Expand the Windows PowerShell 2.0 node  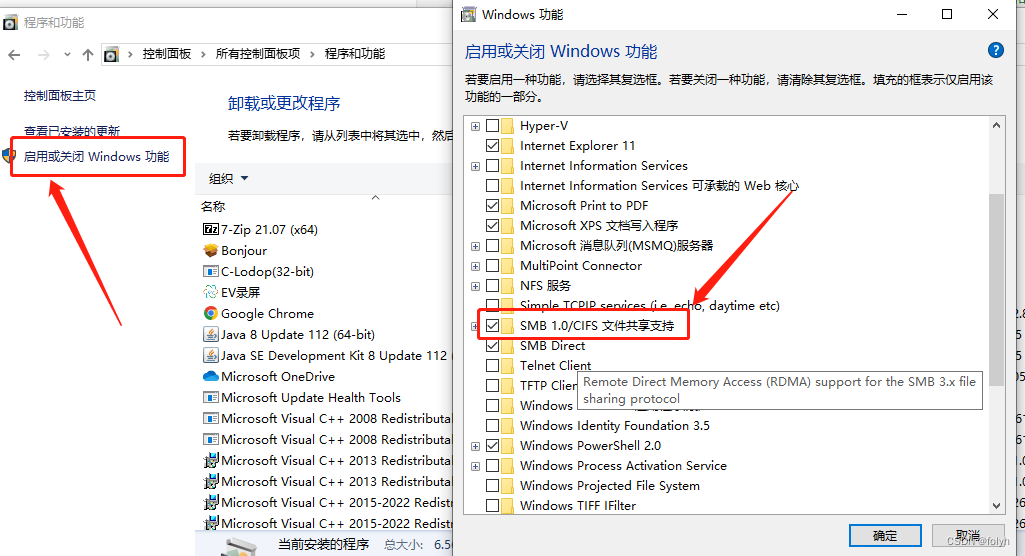pos(475,446)
